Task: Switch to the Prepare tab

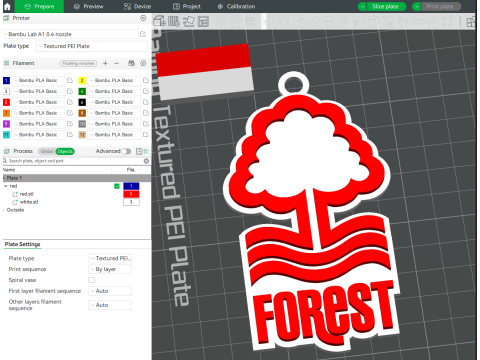Action: 39,6
